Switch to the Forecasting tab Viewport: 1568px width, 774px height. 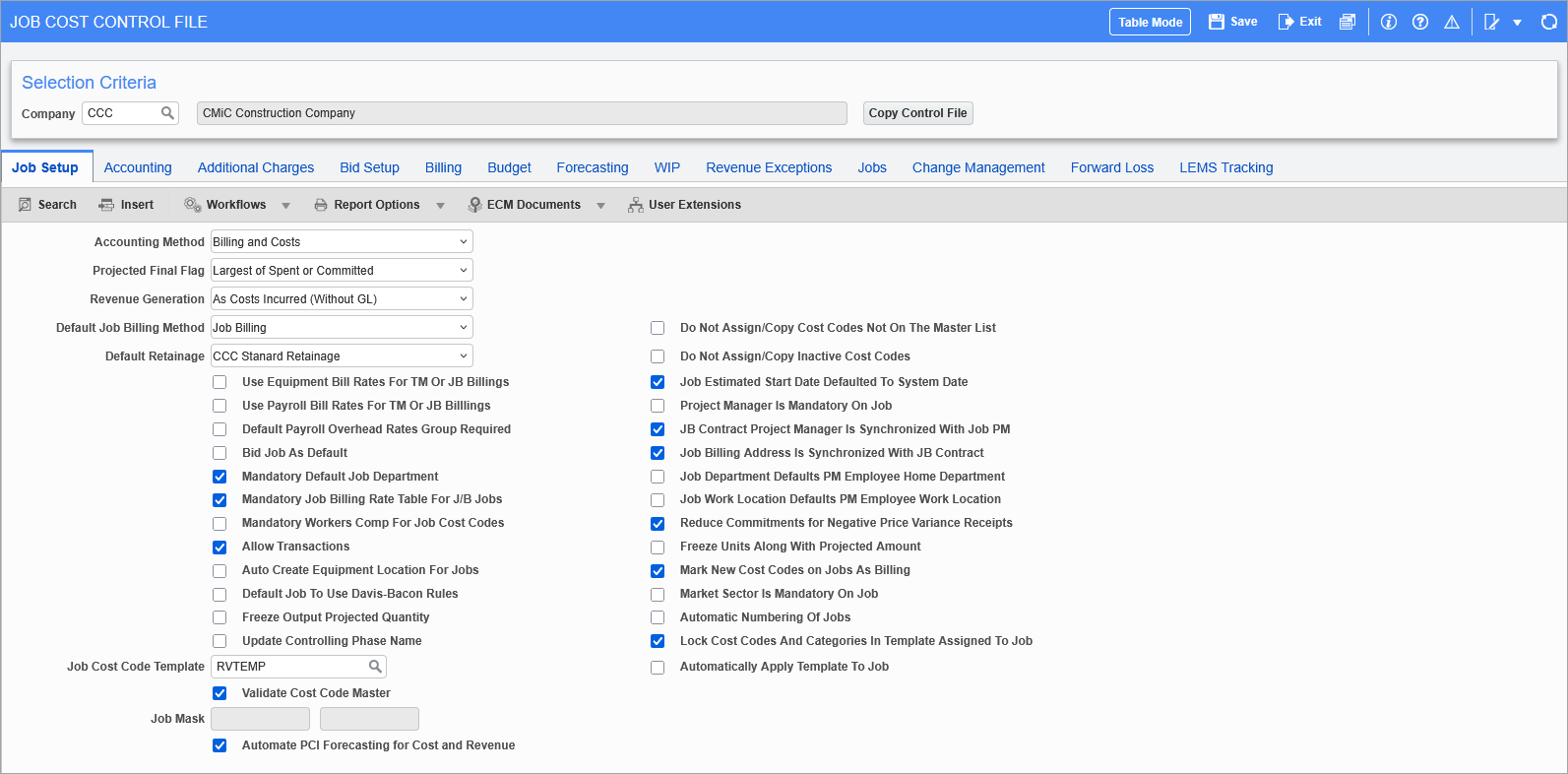(x=592, y=167)
